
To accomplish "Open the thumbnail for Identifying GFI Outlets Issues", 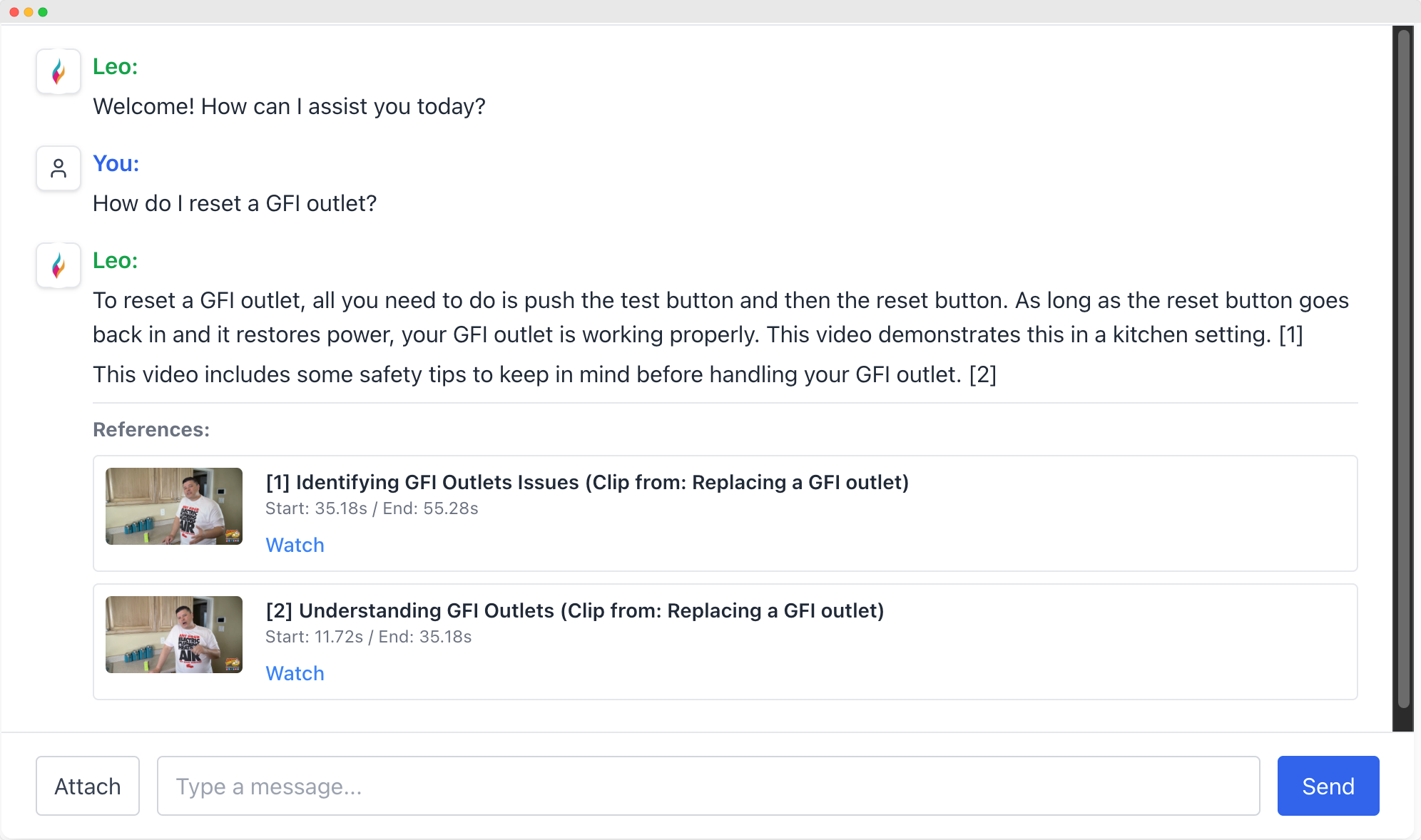I will coord(174,506).
